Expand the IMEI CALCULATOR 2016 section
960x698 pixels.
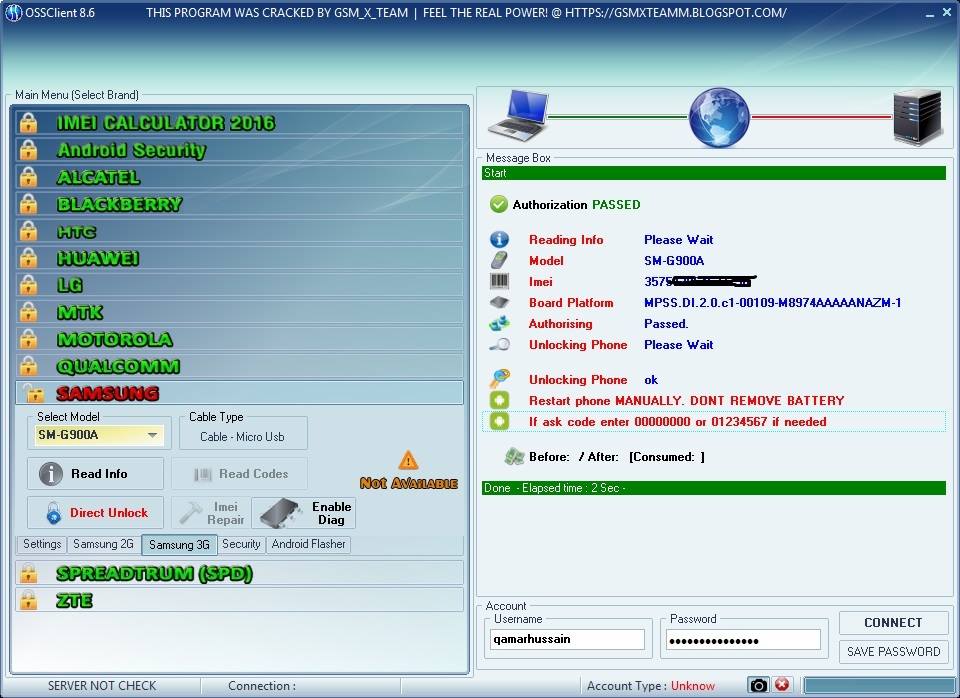[x=239, y=122]
